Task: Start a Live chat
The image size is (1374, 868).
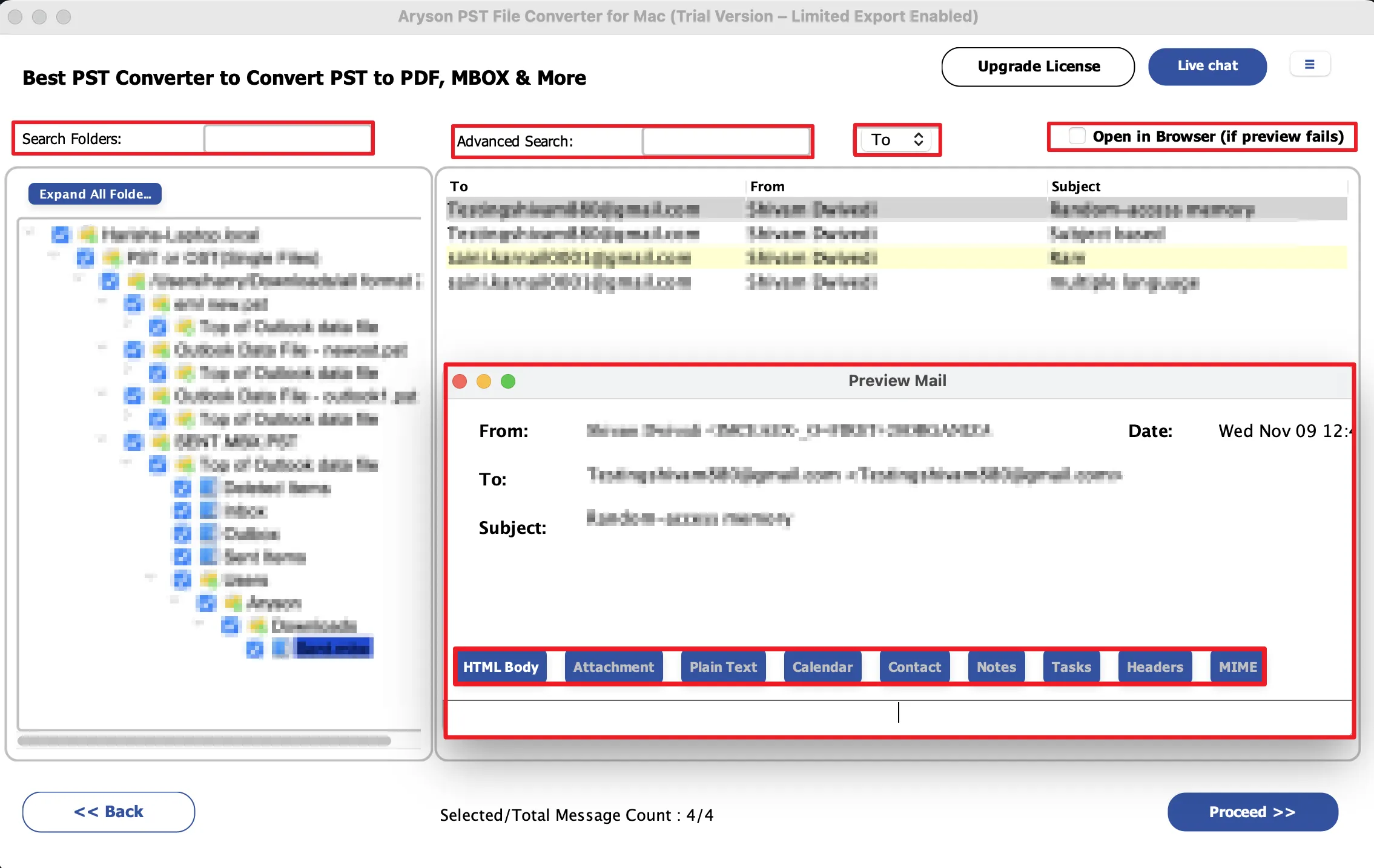Action: tap(1207, 66)
